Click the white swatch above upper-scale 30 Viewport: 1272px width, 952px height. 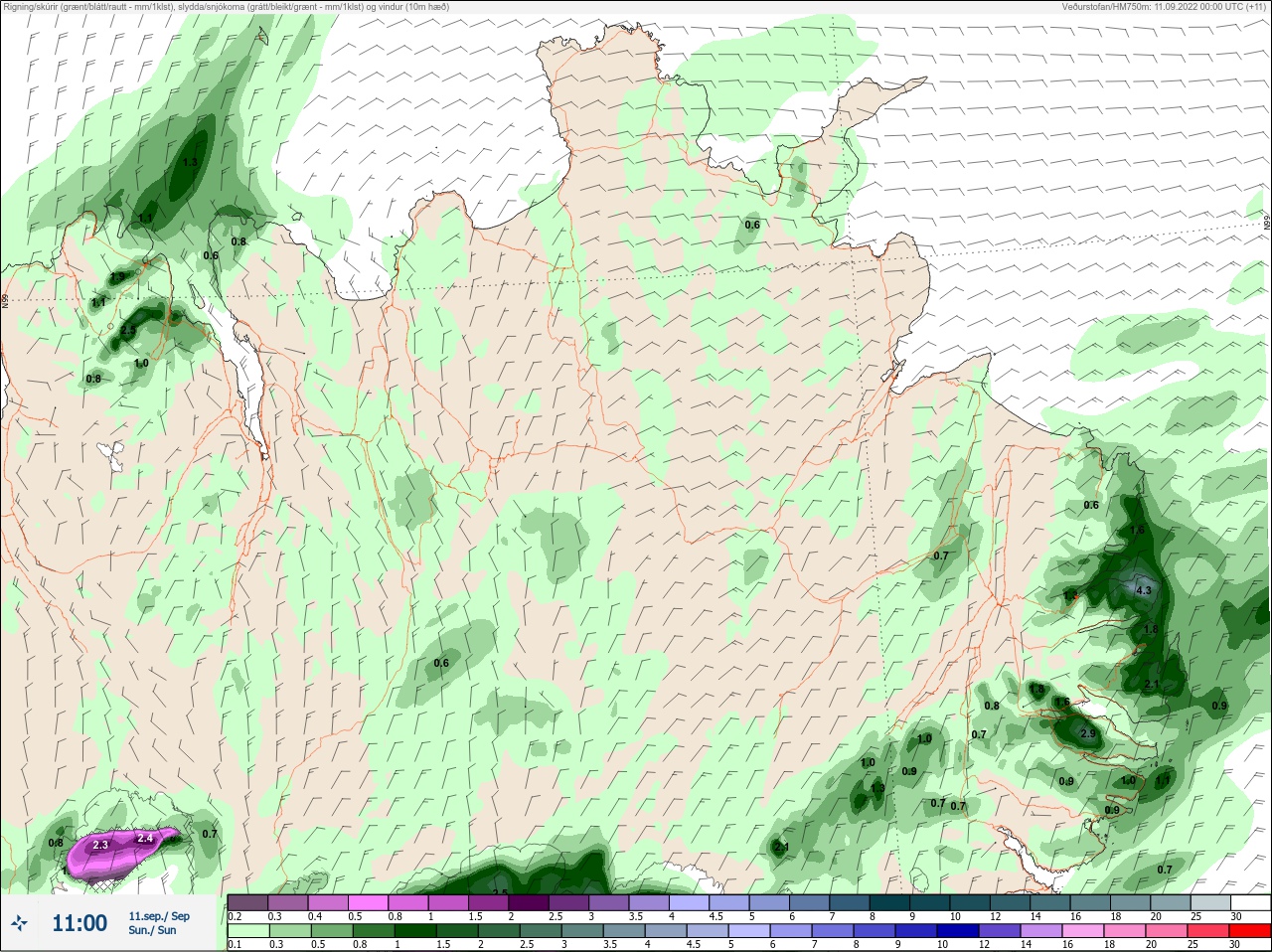point(1250,902)
